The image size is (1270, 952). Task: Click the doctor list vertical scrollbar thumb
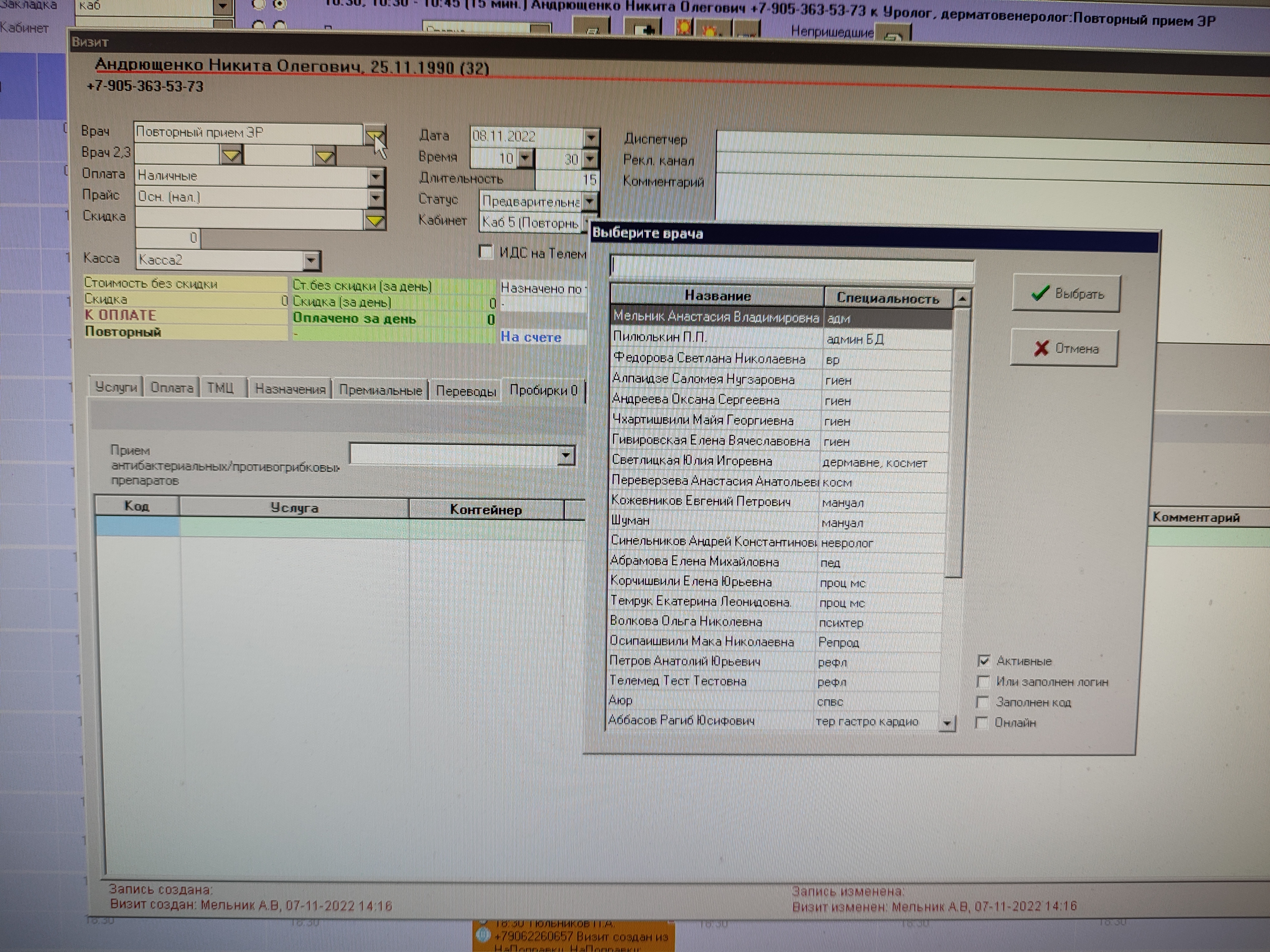957,442
